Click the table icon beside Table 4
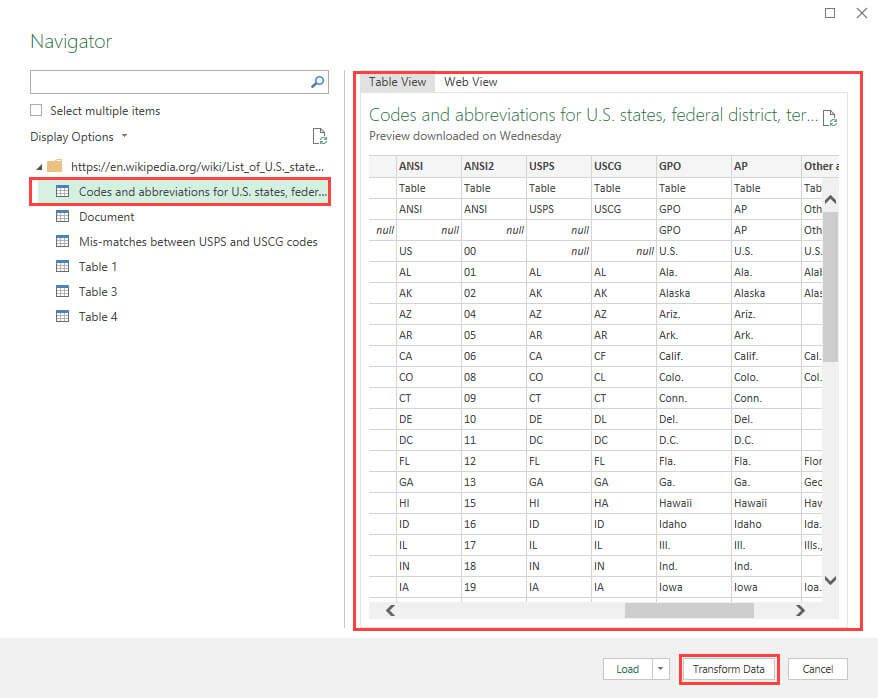 click(63, 317)
